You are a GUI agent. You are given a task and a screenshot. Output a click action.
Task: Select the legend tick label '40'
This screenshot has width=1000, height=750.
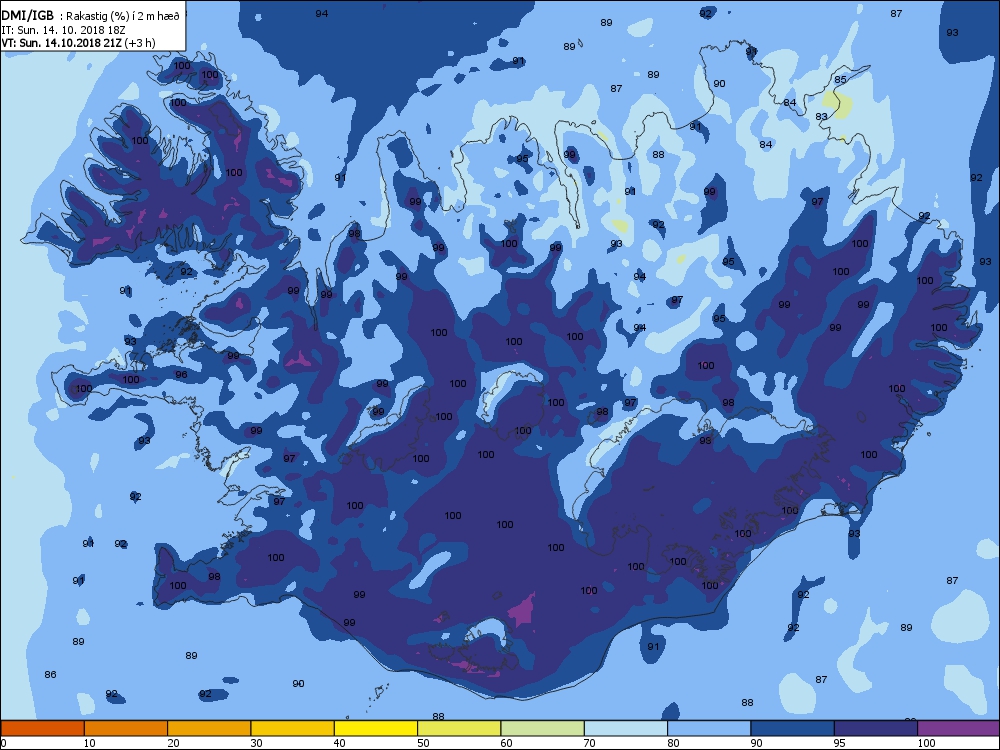coord(339,743)
